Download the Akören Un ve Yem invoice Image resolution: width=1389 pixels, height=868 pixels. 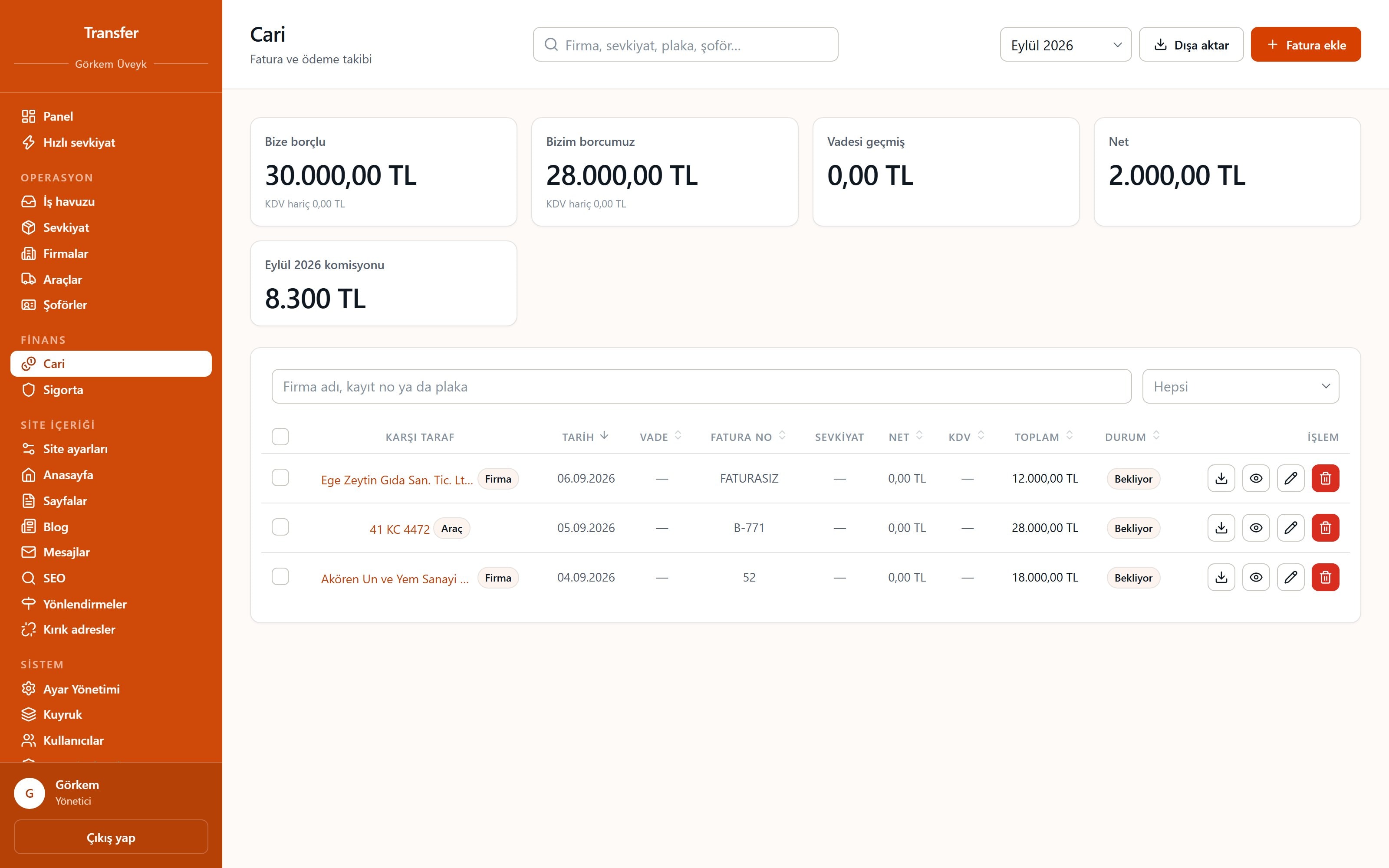[x=1221, y=577]
